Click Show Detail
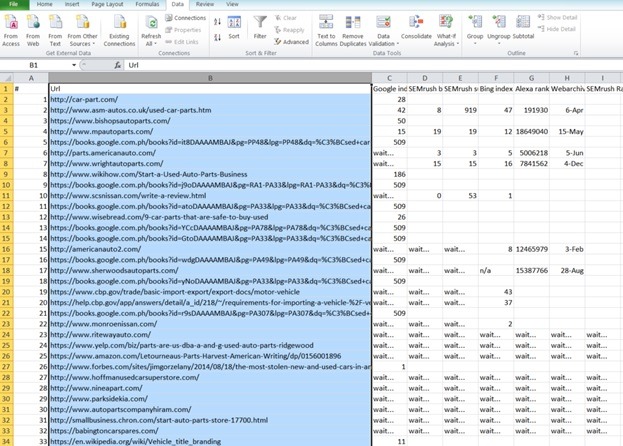This screenshot has height=446, width=623. point(557,17)
